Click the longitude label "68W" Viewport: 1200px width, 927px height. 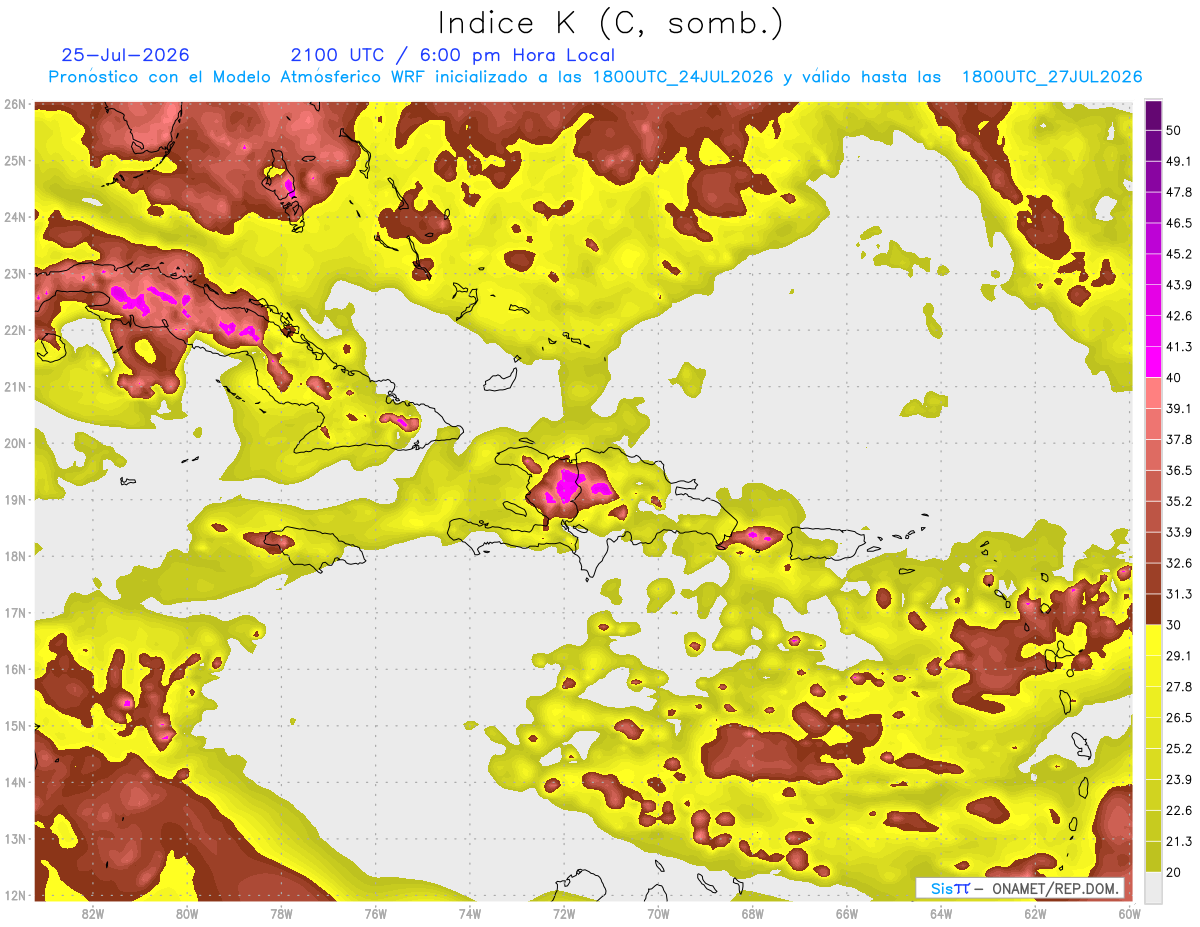point(752,914)
